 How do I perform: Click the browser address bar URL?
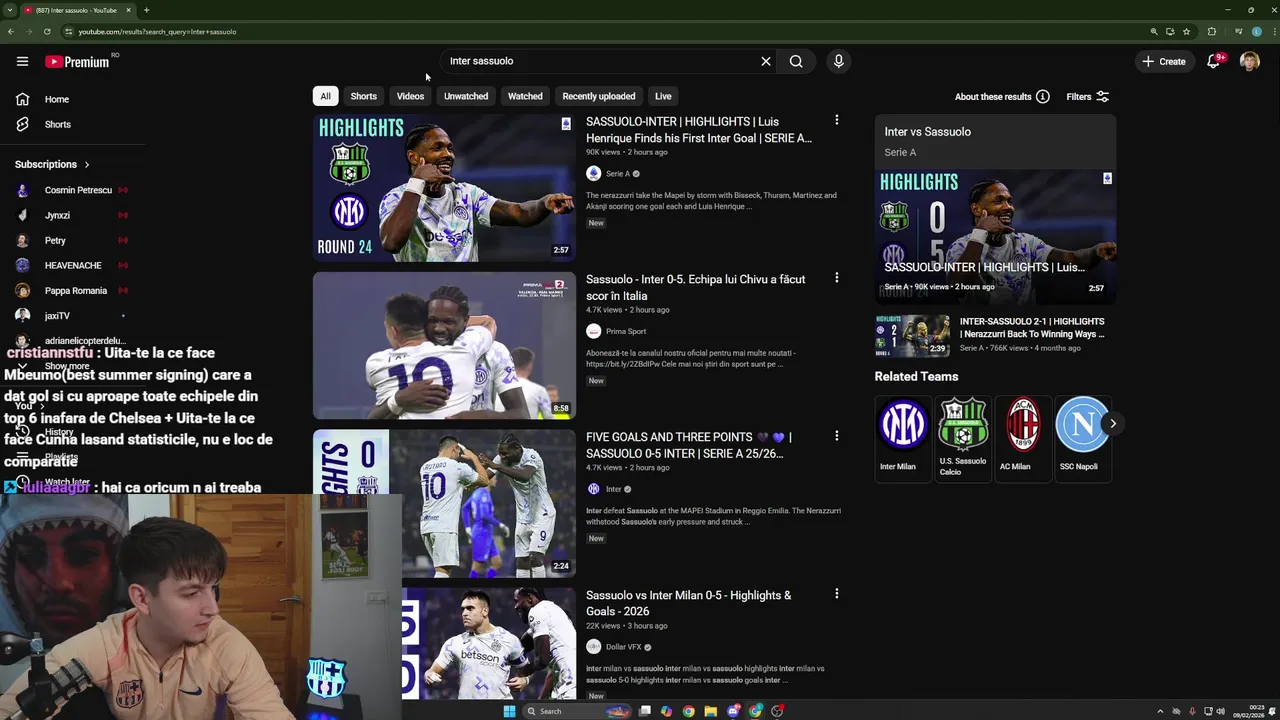[x=157, y=32]
